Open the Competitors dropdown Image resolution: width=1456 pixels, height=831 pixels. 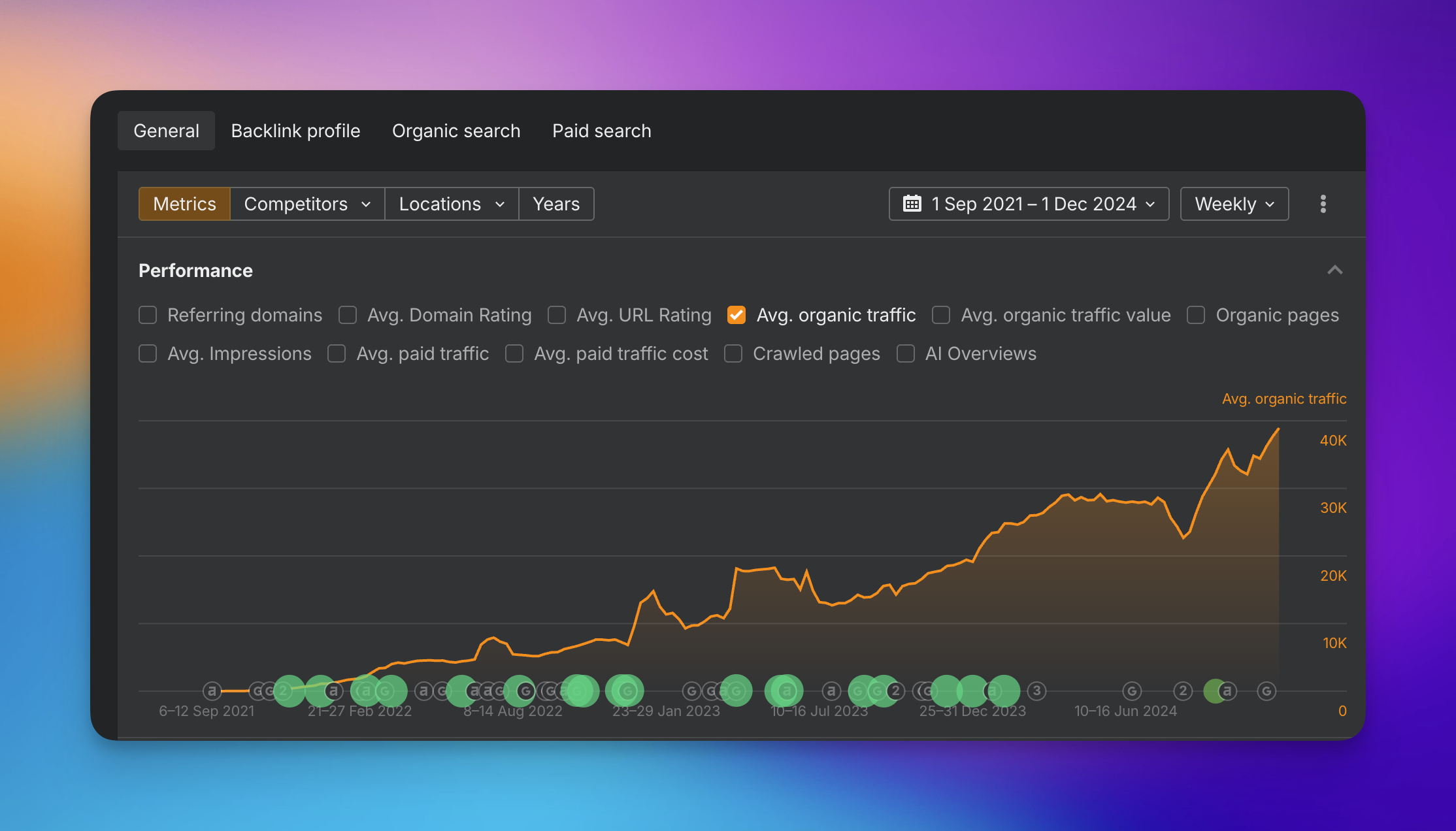click(x=307, y=204)
